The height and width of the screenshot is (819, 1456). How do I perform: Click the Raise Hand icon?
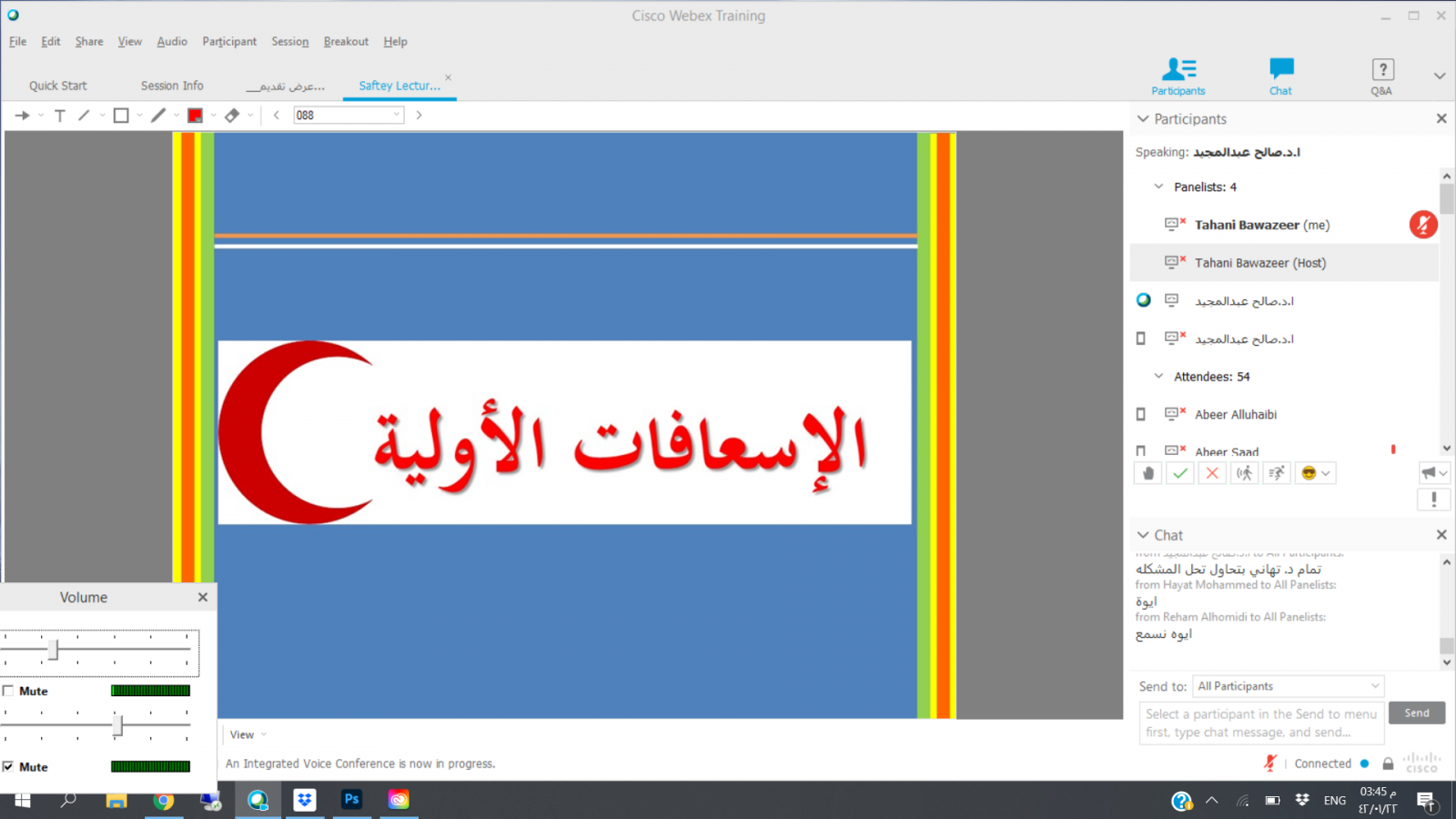pos(1148,473)
